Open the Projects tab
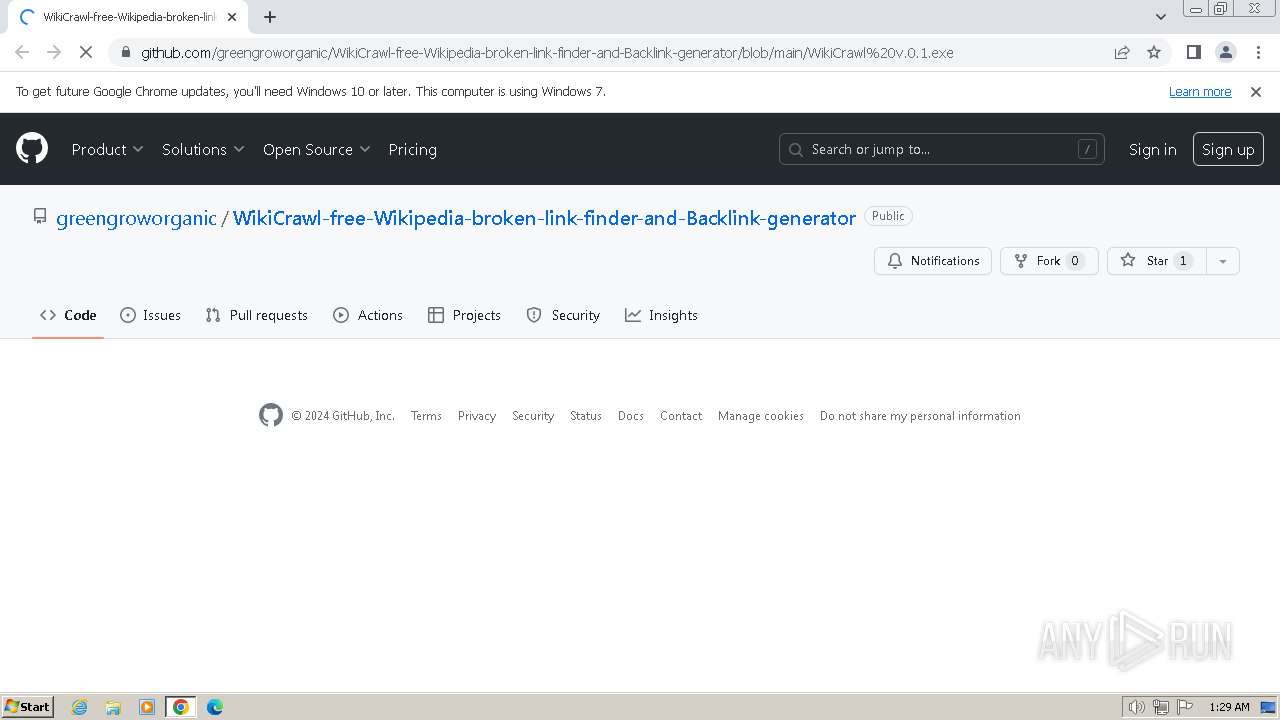The image size is (1280, 720). (x=464, y=315)
